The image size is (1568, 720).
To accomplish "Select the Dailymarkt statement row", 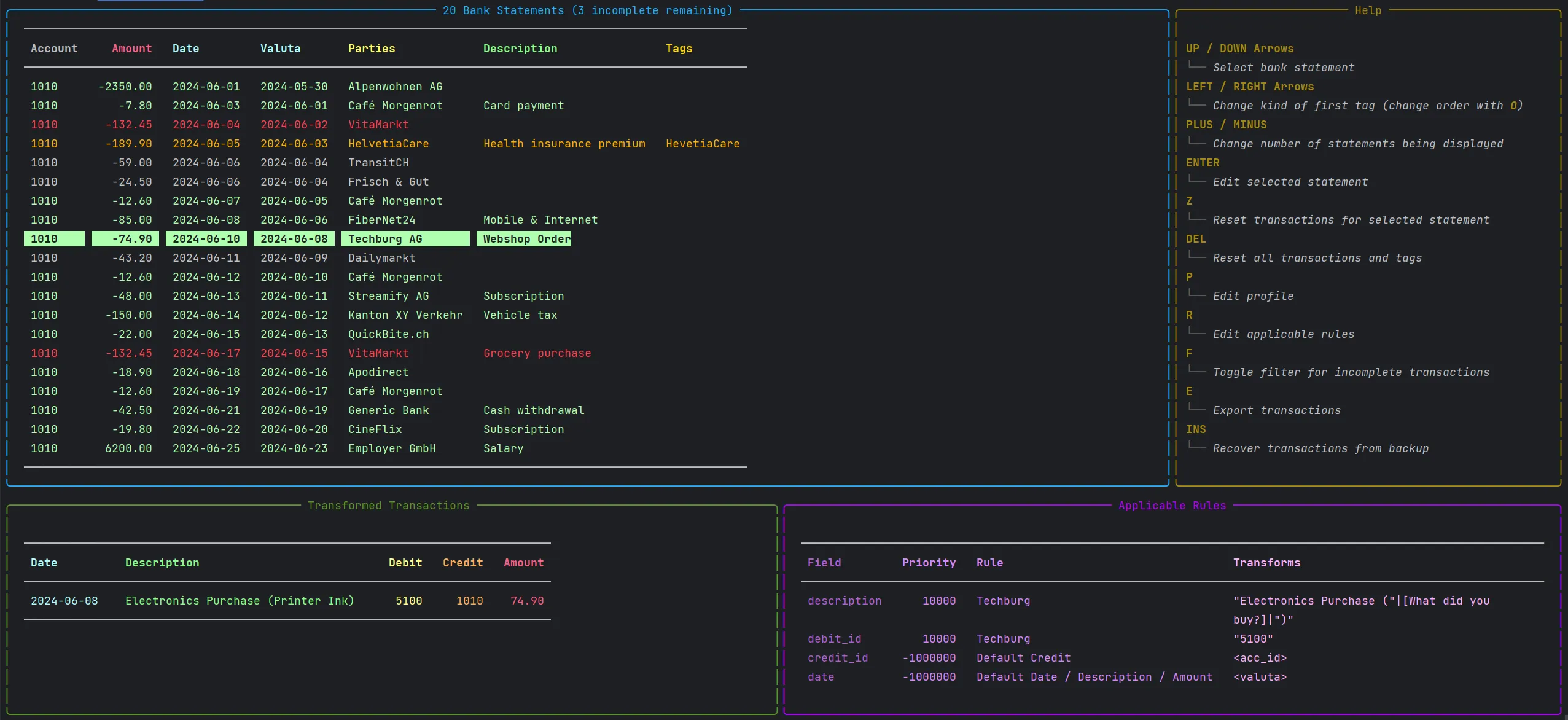I will [385, 258].
